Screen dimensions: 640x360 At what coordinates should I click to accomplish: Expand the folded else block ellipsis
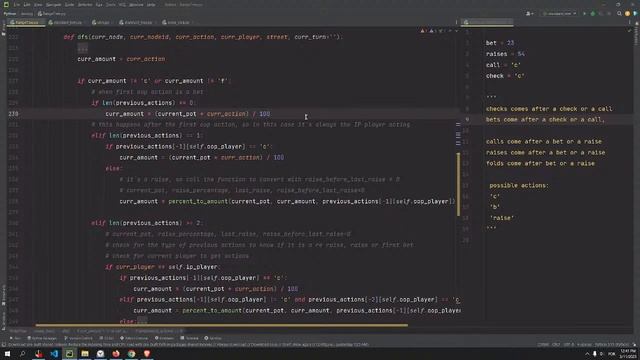[x=142, y=321]
